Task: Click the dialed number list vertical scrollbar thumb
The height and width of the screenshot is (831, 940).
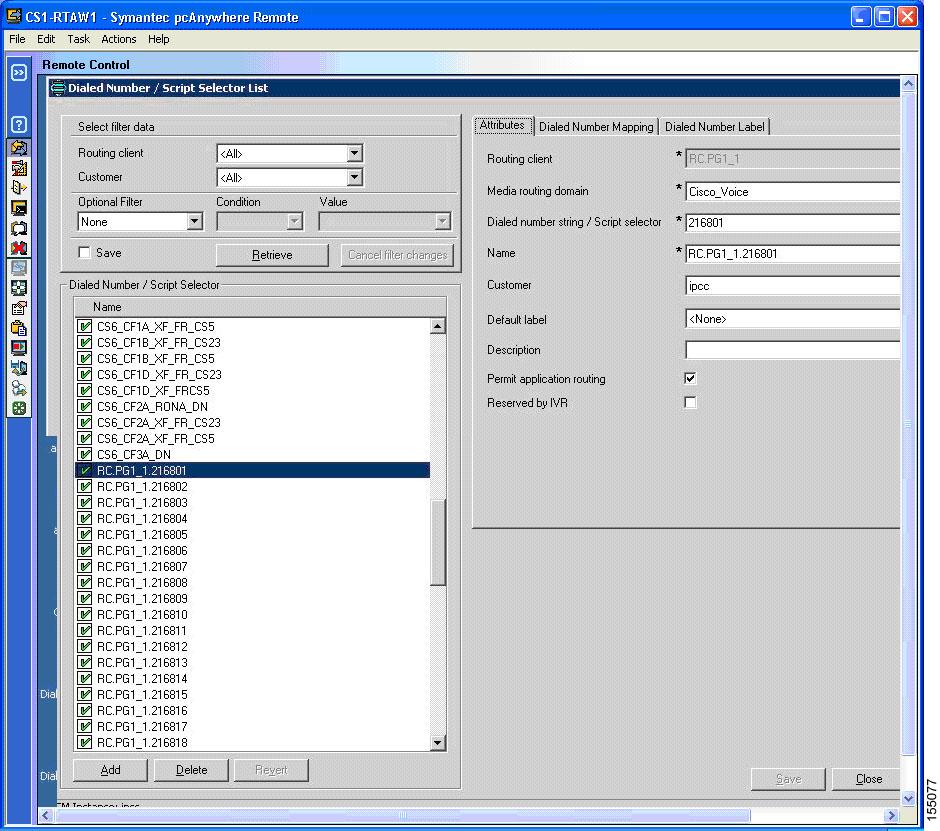Action: [x=438, y=542]
